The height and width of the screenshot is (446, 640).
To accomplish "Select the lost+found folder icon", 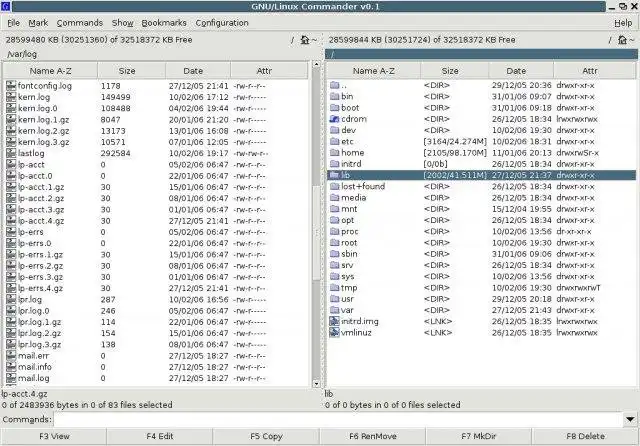I will [x=334, y=186].
